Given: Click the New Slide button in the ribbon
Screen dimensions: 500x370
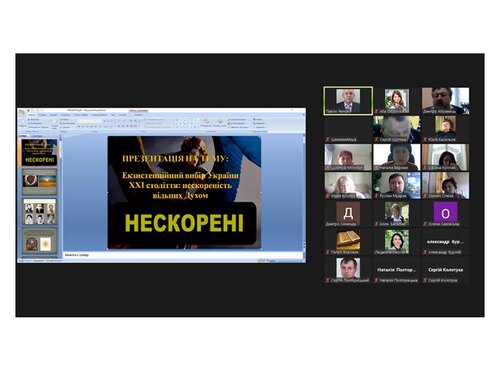Looking at the screenshot, I should pos(55,123).
